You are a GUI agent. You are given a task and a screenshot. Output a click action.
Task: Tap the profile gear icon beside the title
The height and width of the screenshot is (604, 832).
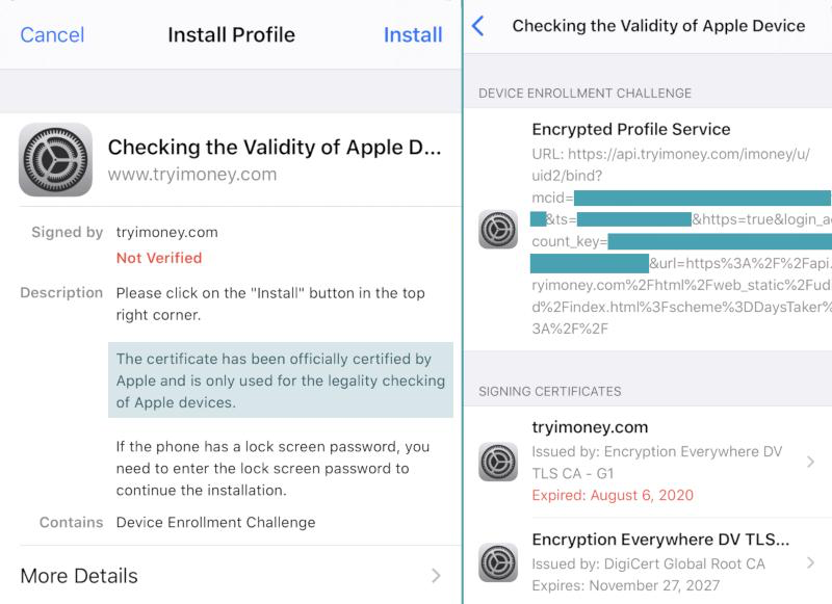coord(56,160)
